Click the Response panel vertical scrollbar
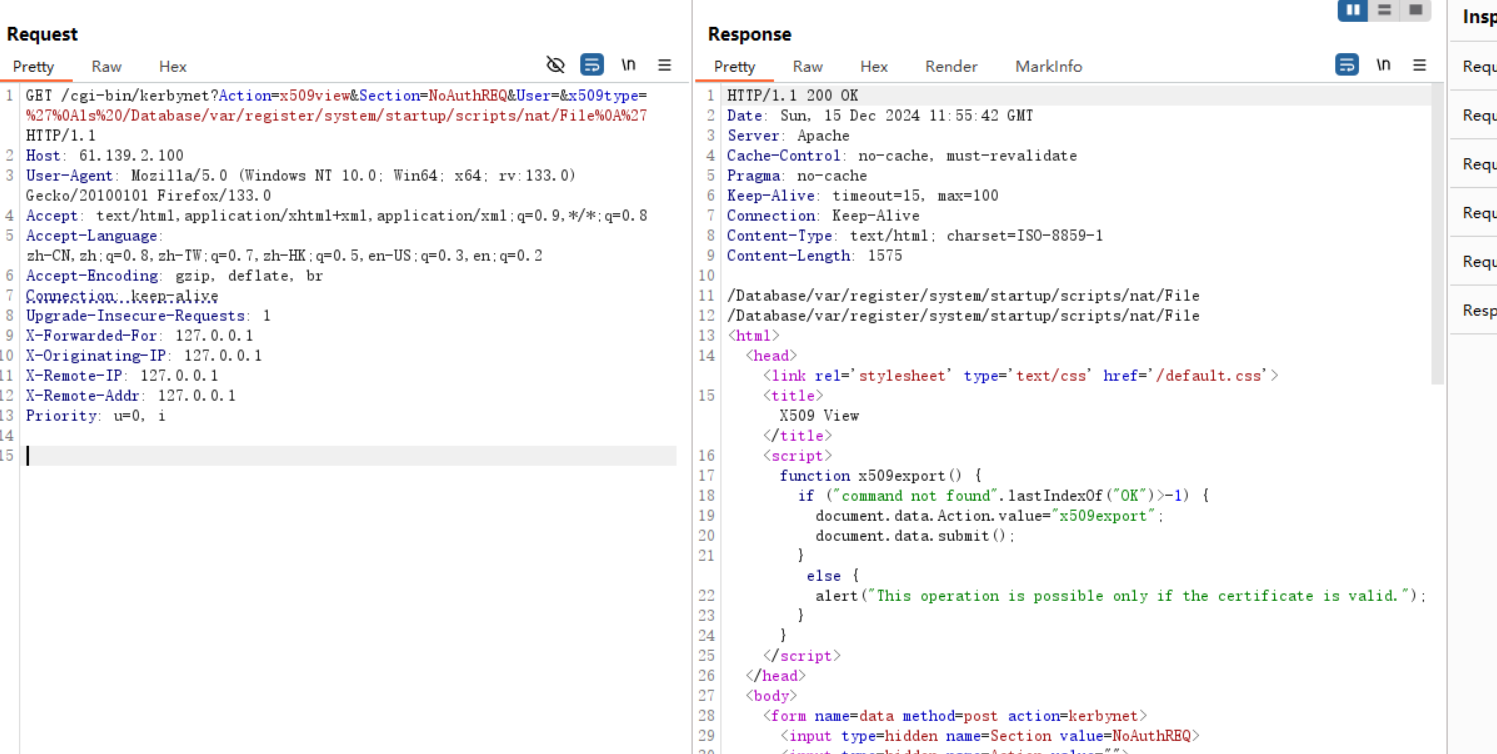Screen dimensions: 1497x754 pyautogui.click(x=1438, y=234)
